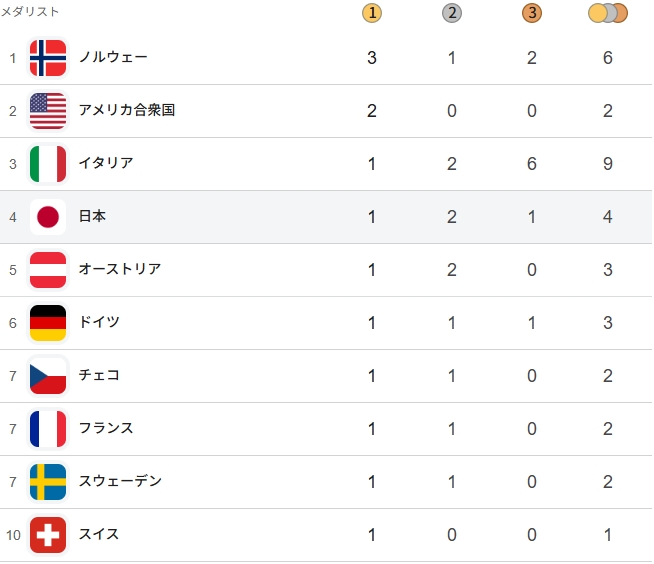
Task: Open the フランス country entry
Action: pos(106,429)
